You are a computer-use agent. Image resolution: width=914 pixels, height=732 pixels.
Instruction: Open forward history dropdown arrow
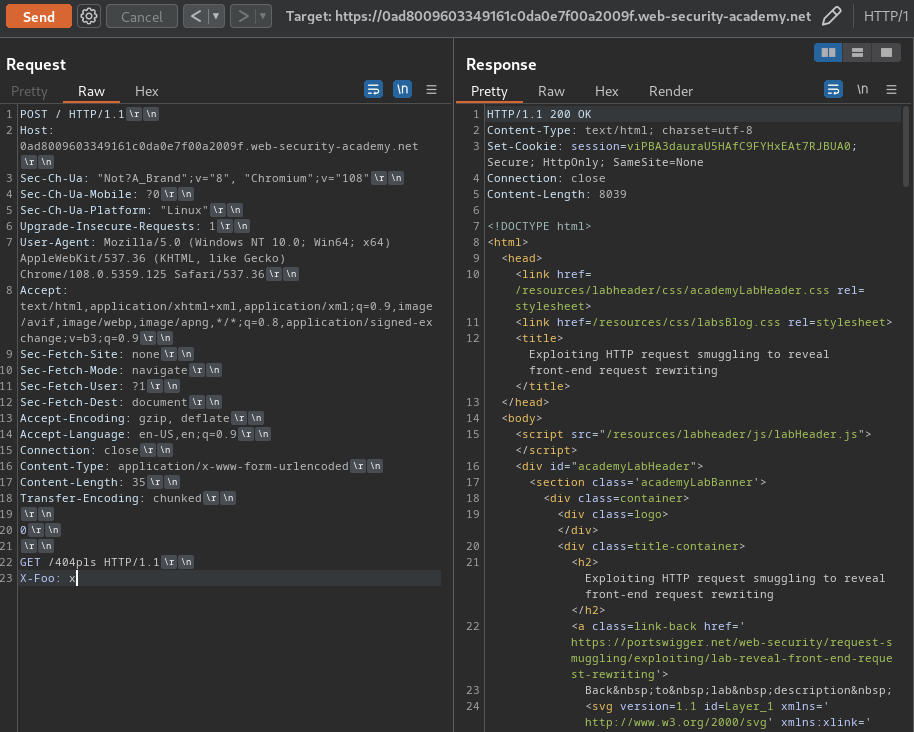click(263, 16)
